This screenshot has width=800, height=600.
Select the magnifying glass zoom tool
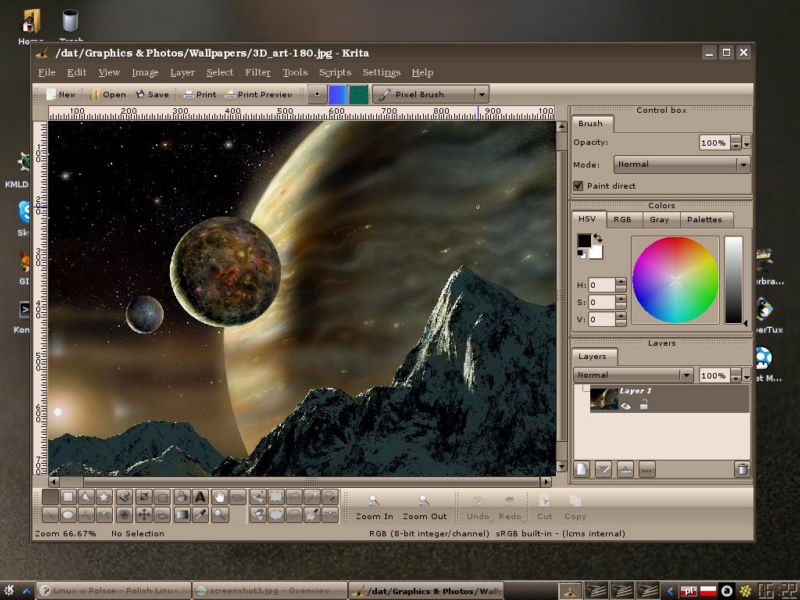point(219,515)
